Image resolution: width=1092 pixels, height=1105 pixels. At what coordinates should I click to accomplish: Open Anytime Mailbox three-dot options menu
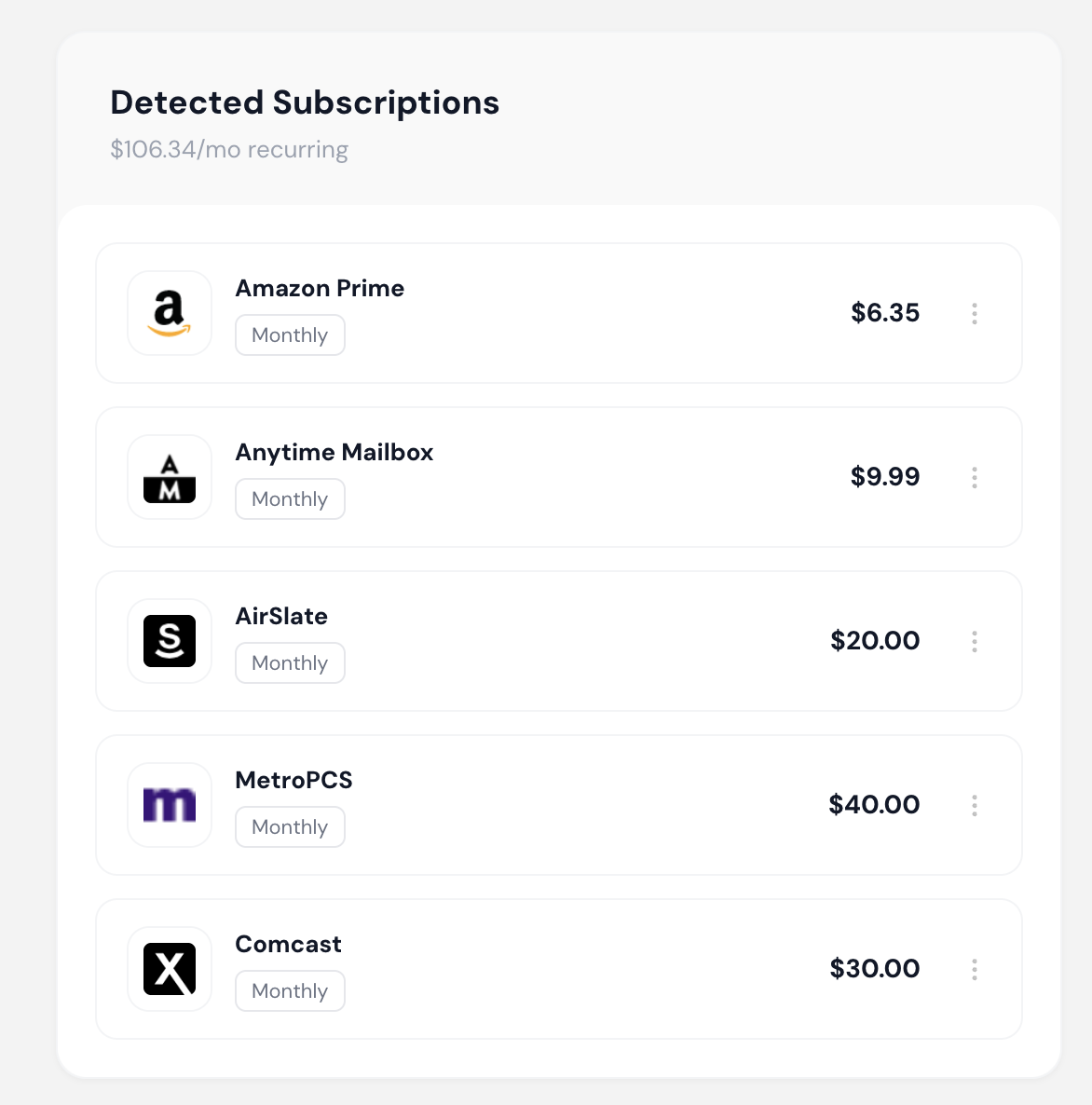pos(975,477)
